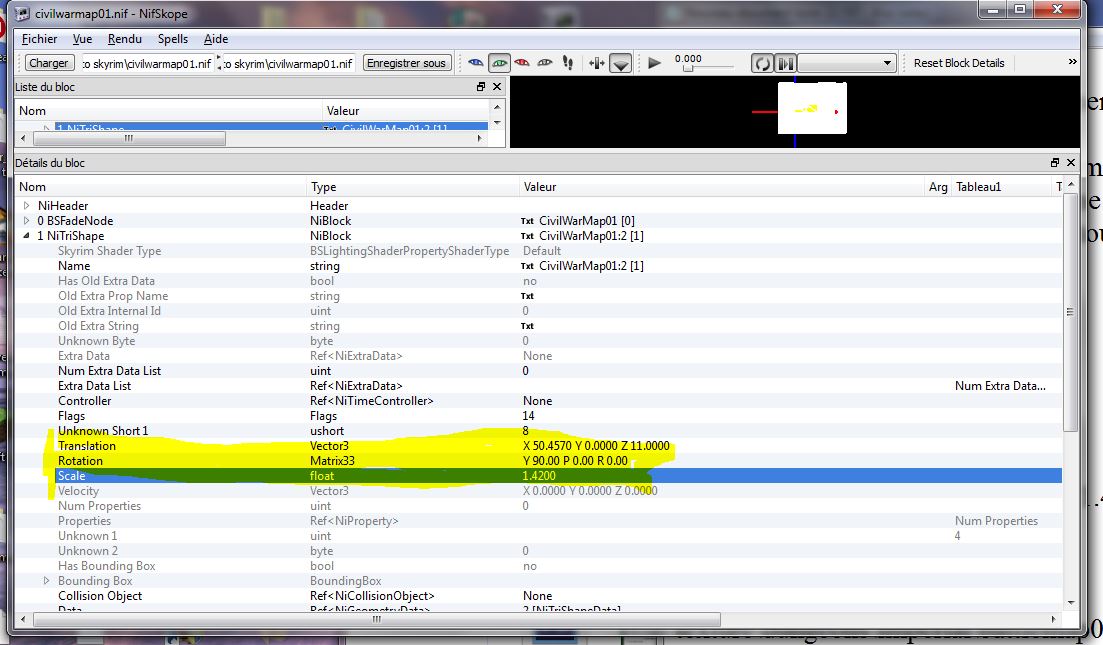This screenshot has width=1103, height=645.
Task: Click the Enregistrer sous button
Action: 406,63
